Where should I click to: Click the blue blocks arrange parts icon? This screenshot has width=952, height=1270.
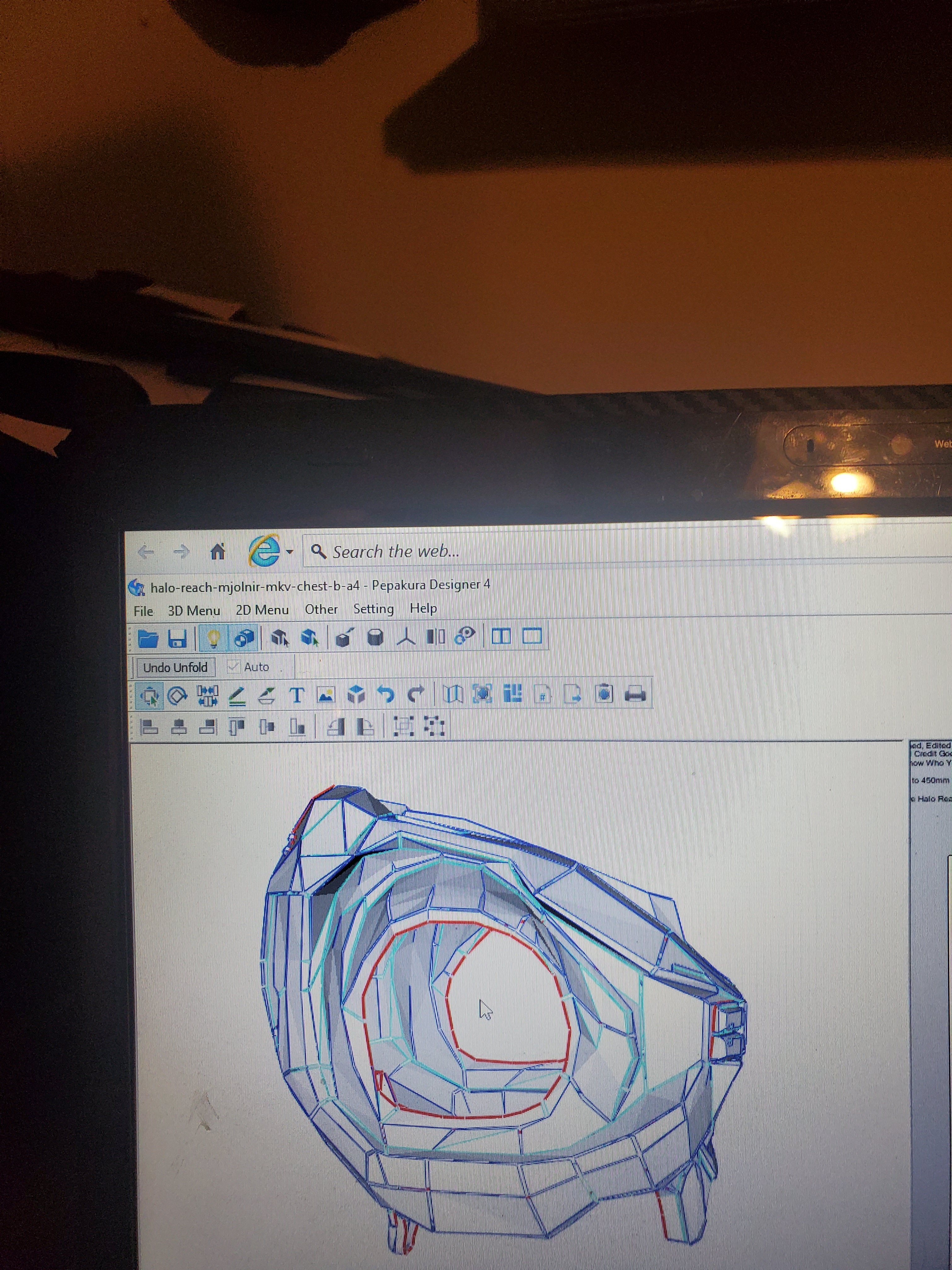(x=513, y=694)
